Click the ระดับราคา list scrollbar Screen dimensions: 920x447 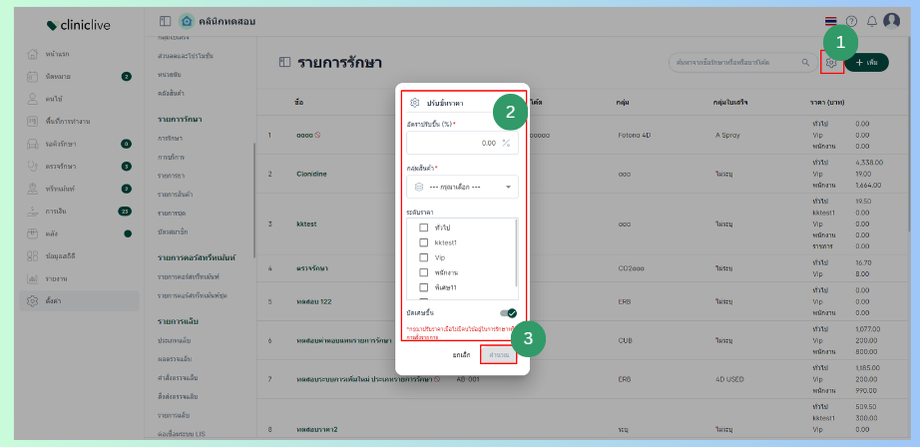click(516, 252)
